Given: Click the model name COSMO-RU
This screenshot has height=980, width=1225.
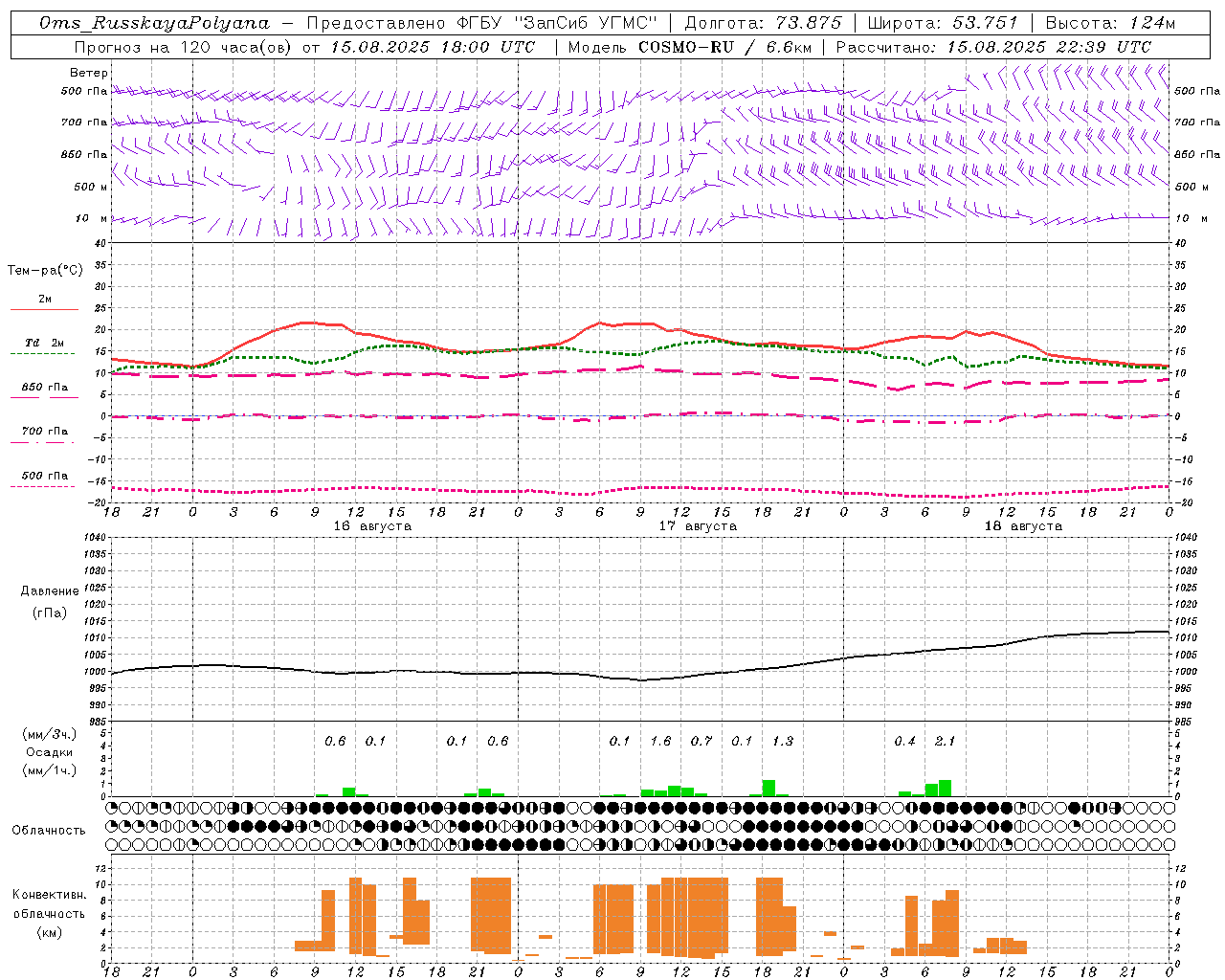Looking at the screenshot, I should pos(686,47).
